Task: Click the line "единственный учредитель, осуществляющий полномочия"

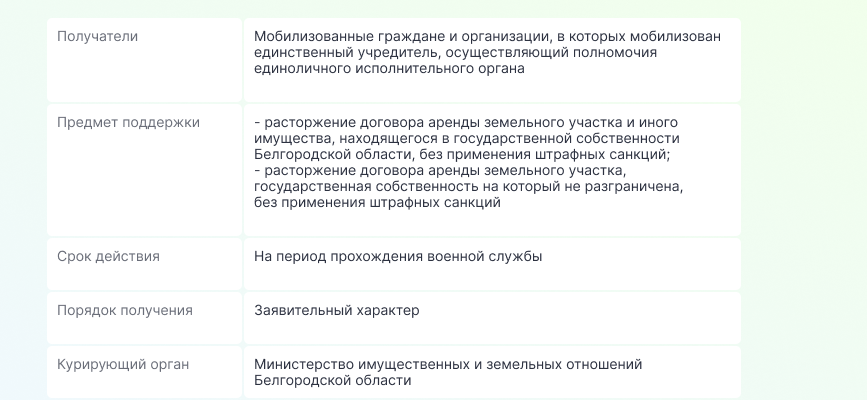Action: tap(456, 53)
